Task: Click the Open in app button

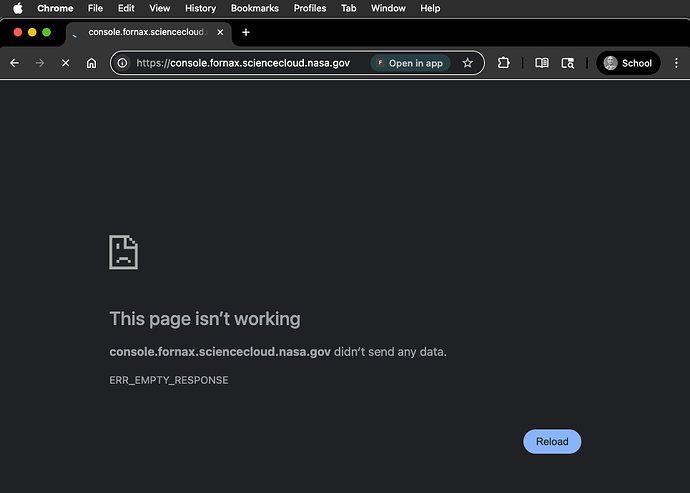Action: coord(409,63)
